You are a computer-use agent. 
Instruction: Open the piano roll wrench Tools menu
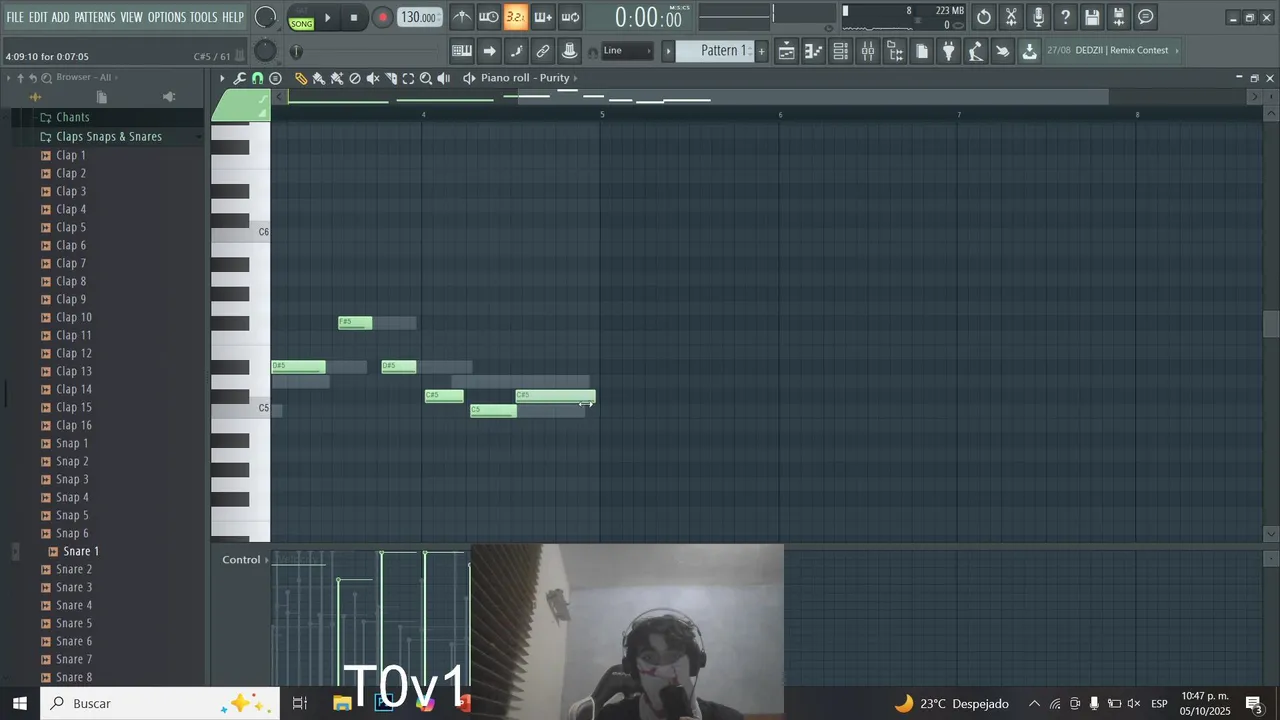coord(240,78)
